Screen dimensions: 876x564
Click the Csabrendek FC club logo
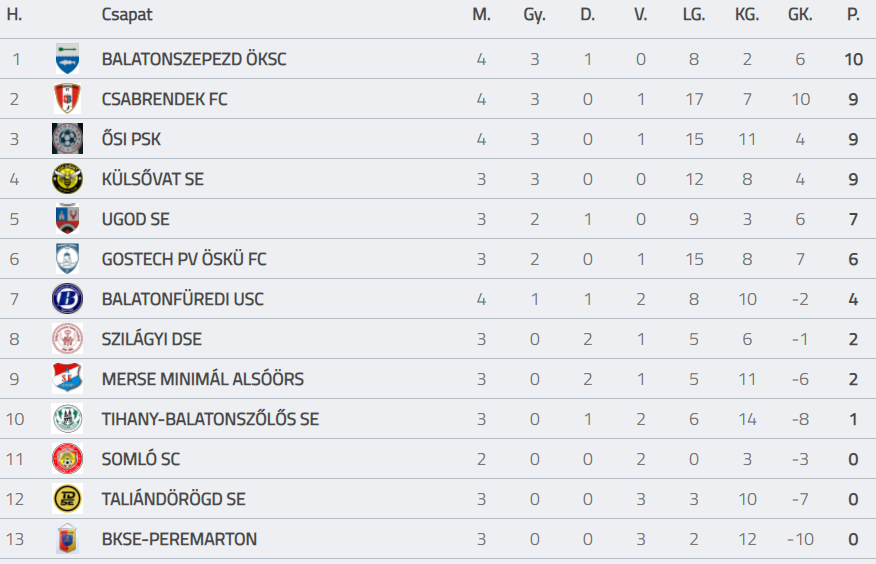tap(67, 99)
